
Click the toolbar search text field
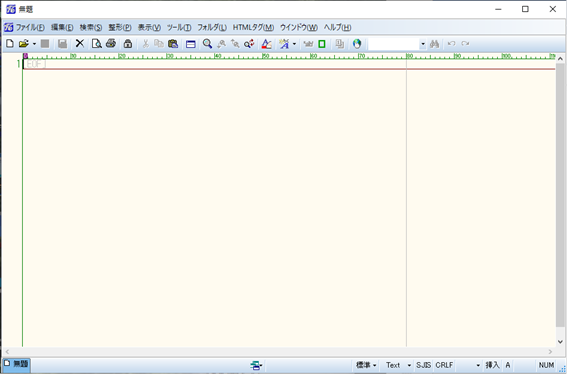point(394,44)
